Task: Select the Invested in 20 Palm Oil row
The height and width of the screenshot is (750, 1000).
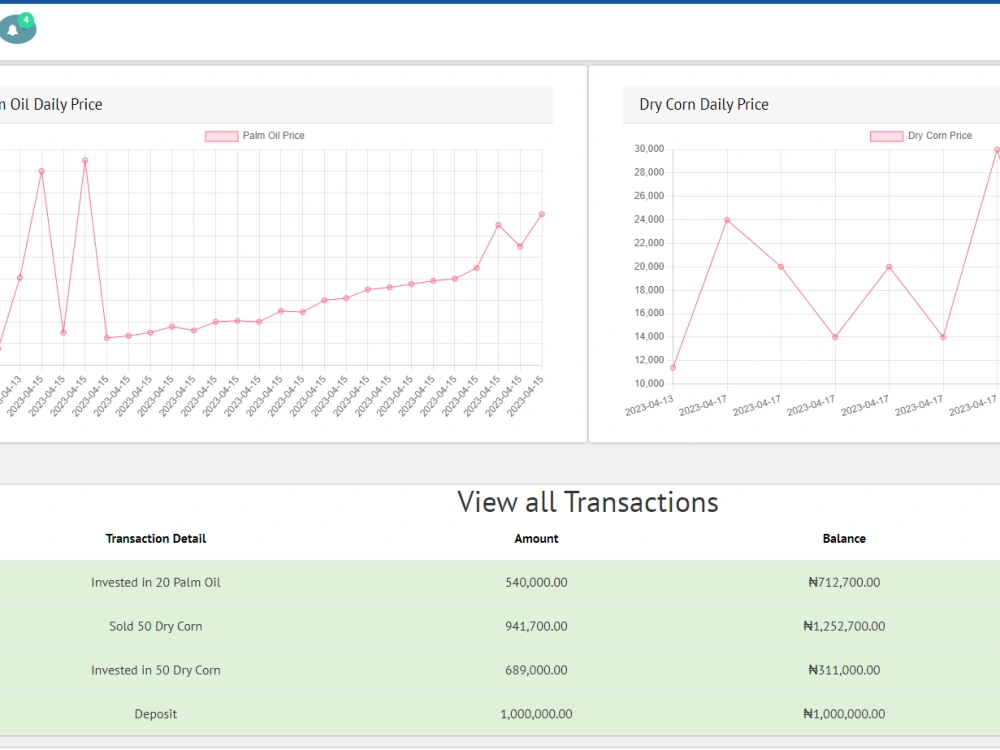Action: pyautogui.click(x=500, y=582)
